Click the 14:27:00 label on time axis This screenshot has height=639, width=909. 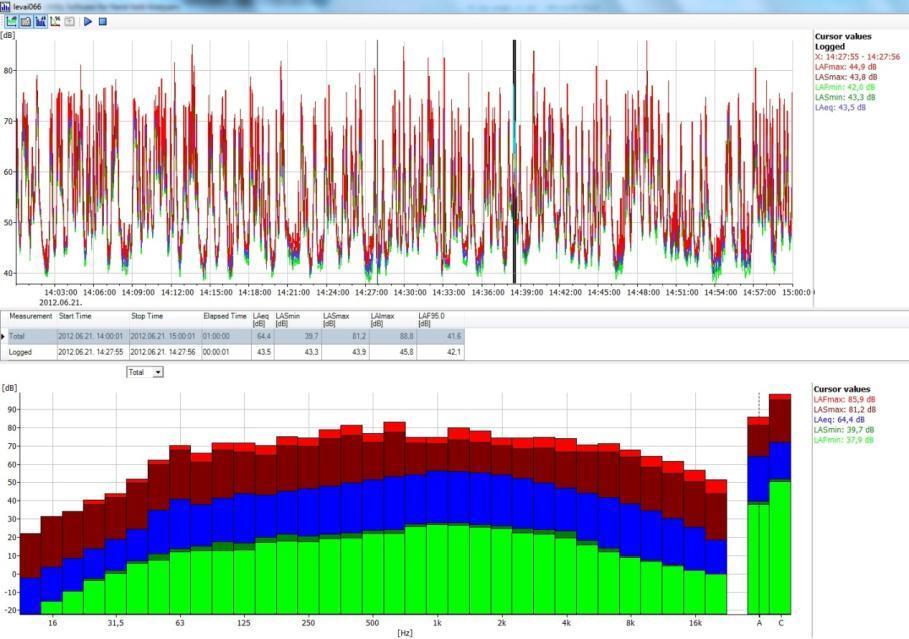tap(371, 292)
